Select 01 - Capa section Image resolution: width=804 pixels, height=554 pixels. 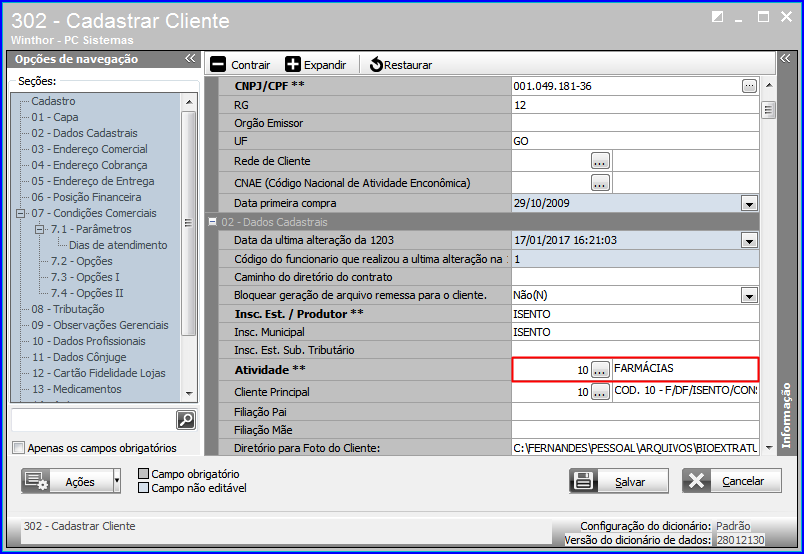tap(55, 117)
